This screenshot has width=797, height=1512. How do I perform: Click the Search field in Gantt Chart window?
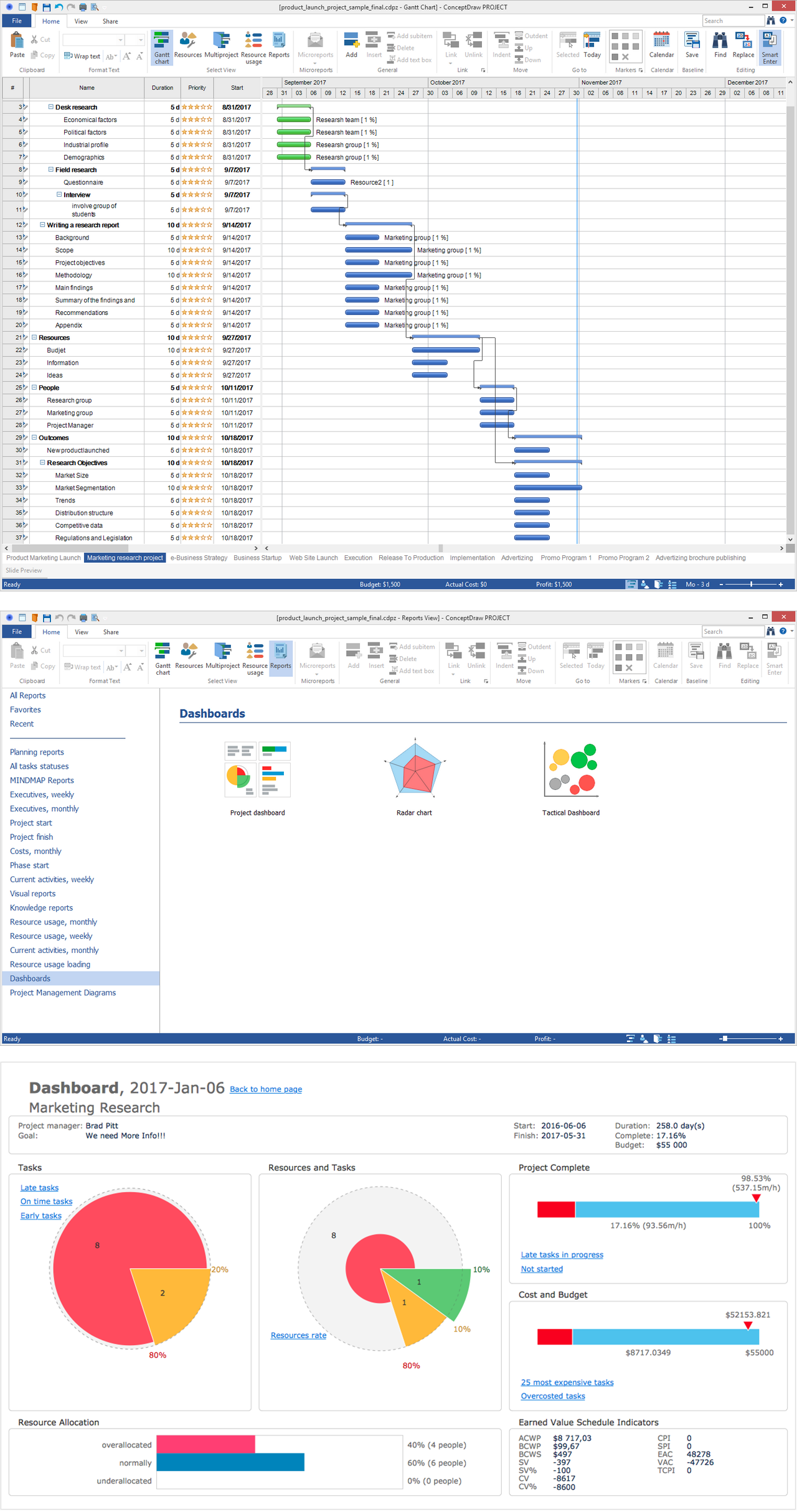[733, 21]
